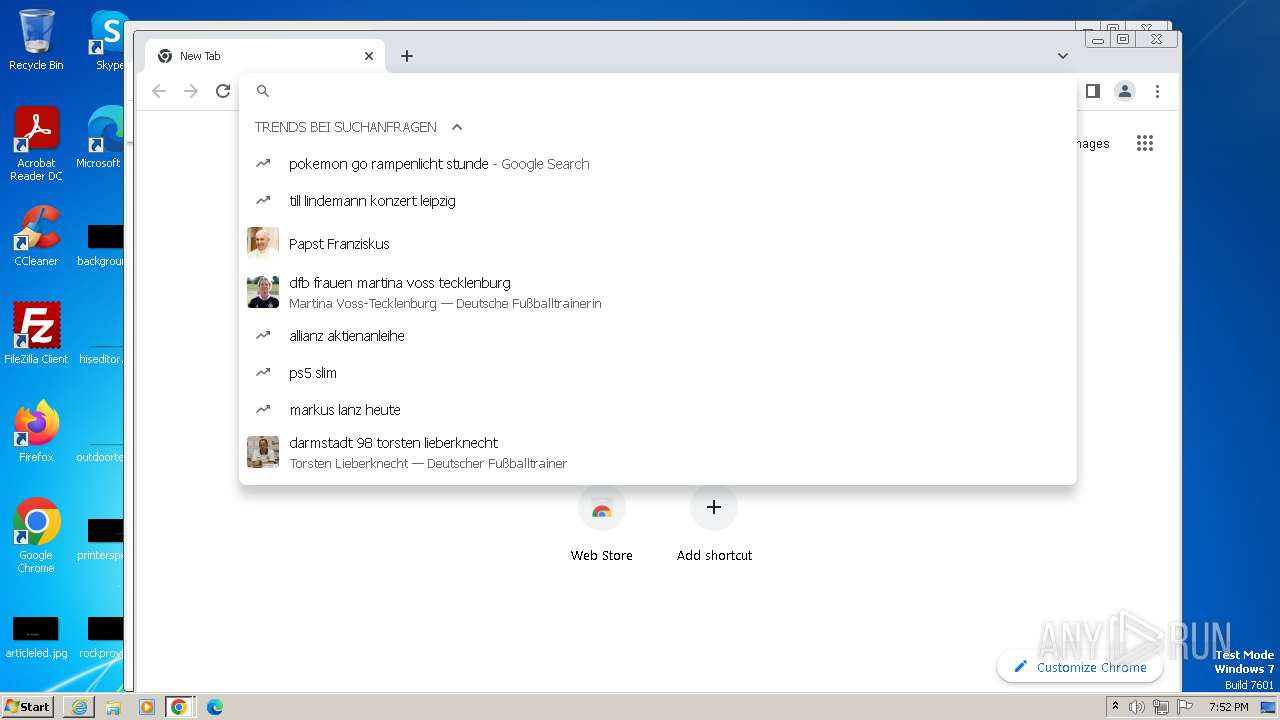The image size is (1280, 720).
Task: Click the volume speaker tray icon
Action: tap(1137, 707)
